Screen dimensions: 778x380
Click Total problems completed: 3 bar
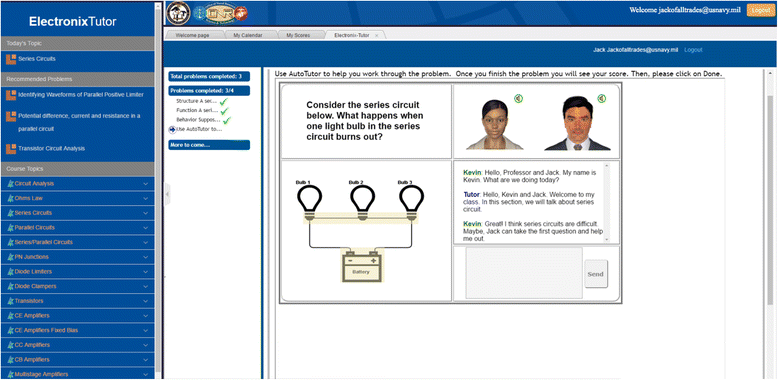209,76
